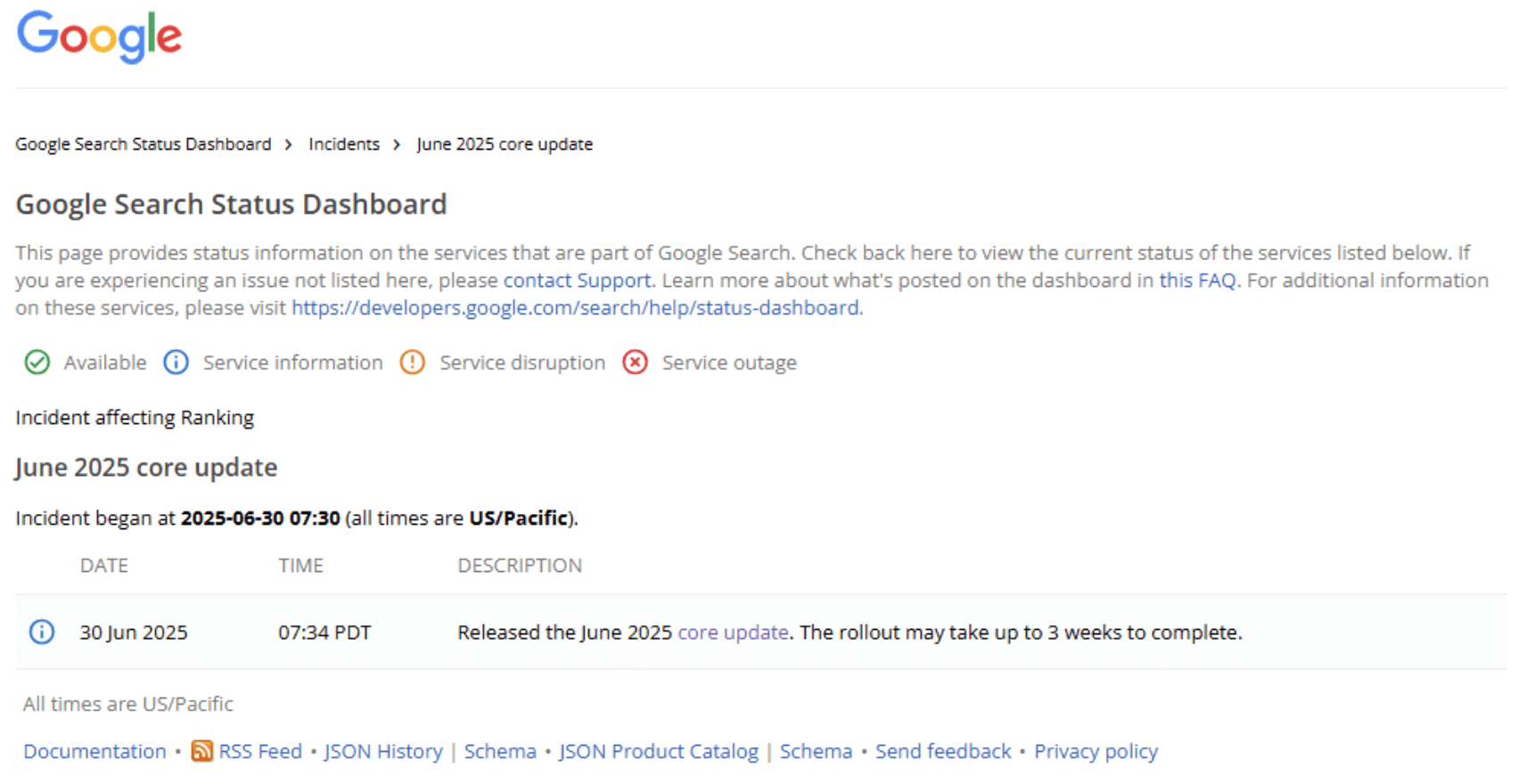
Task: Open the Google Search Status Dashboard breadcrumb
Action: (x=144, y=144)
